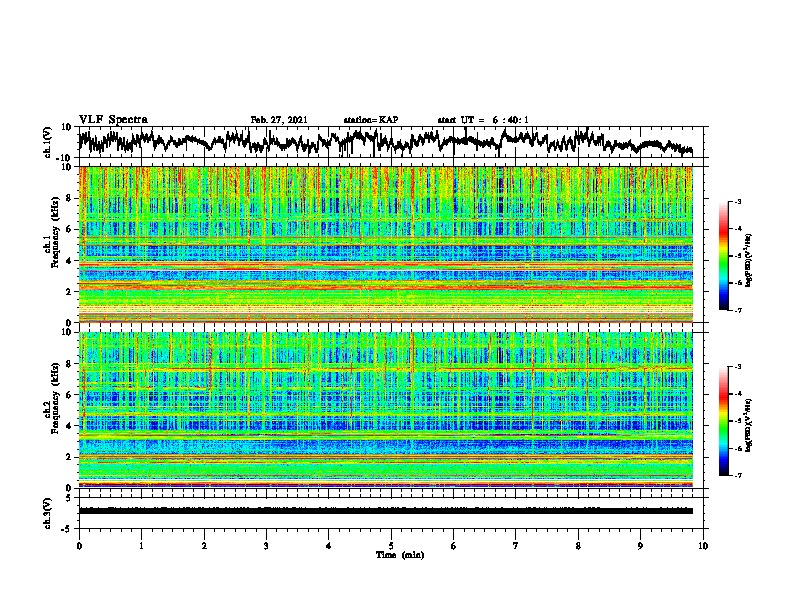Click the "Feb. 27, 2021" date label
Viewport: 792px width, 612px height.
279,120
